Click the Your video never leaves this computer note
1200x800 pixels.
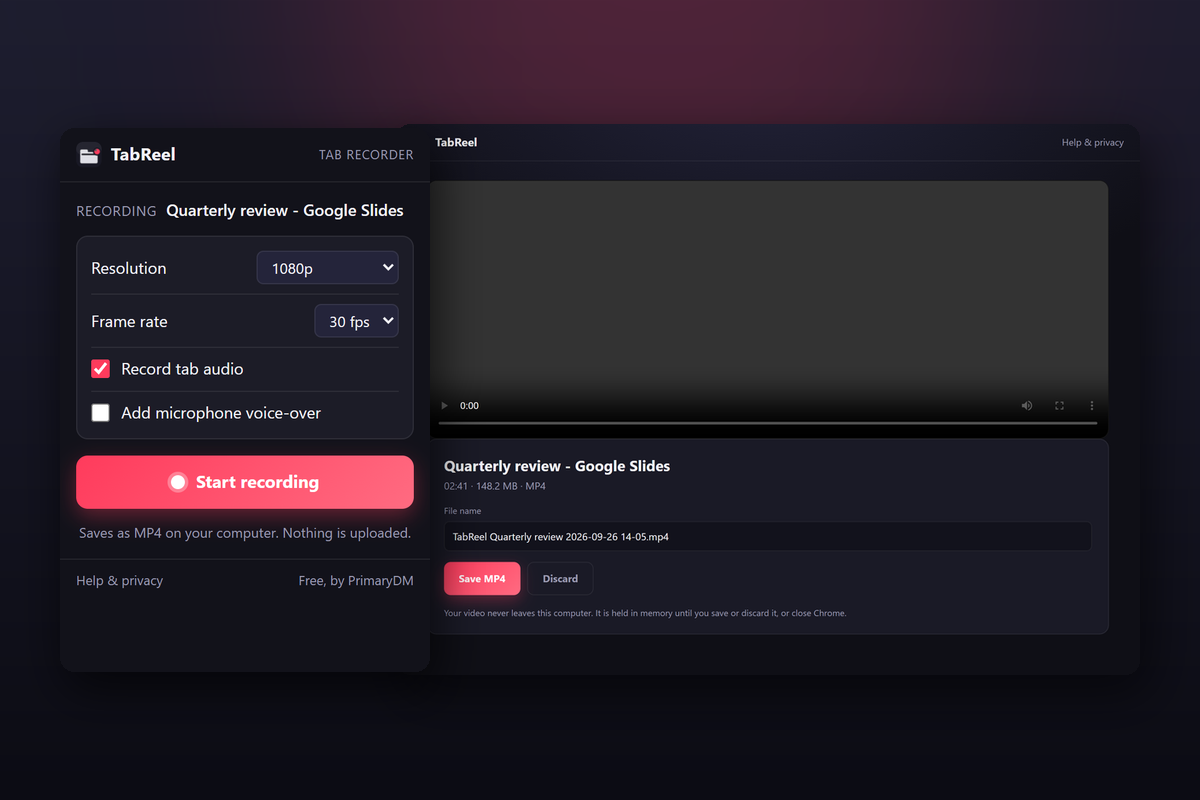(645, 613)
